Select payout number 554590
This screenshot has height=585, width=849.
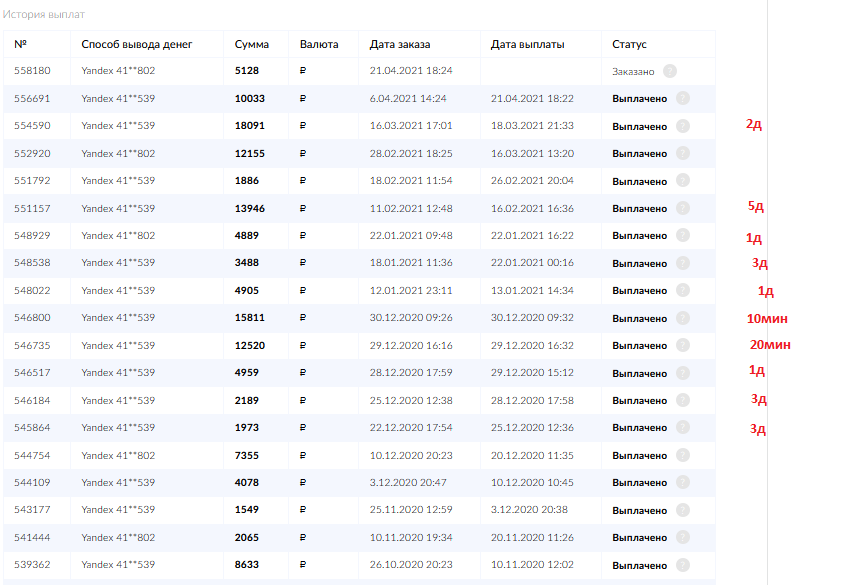coord(32,126)
